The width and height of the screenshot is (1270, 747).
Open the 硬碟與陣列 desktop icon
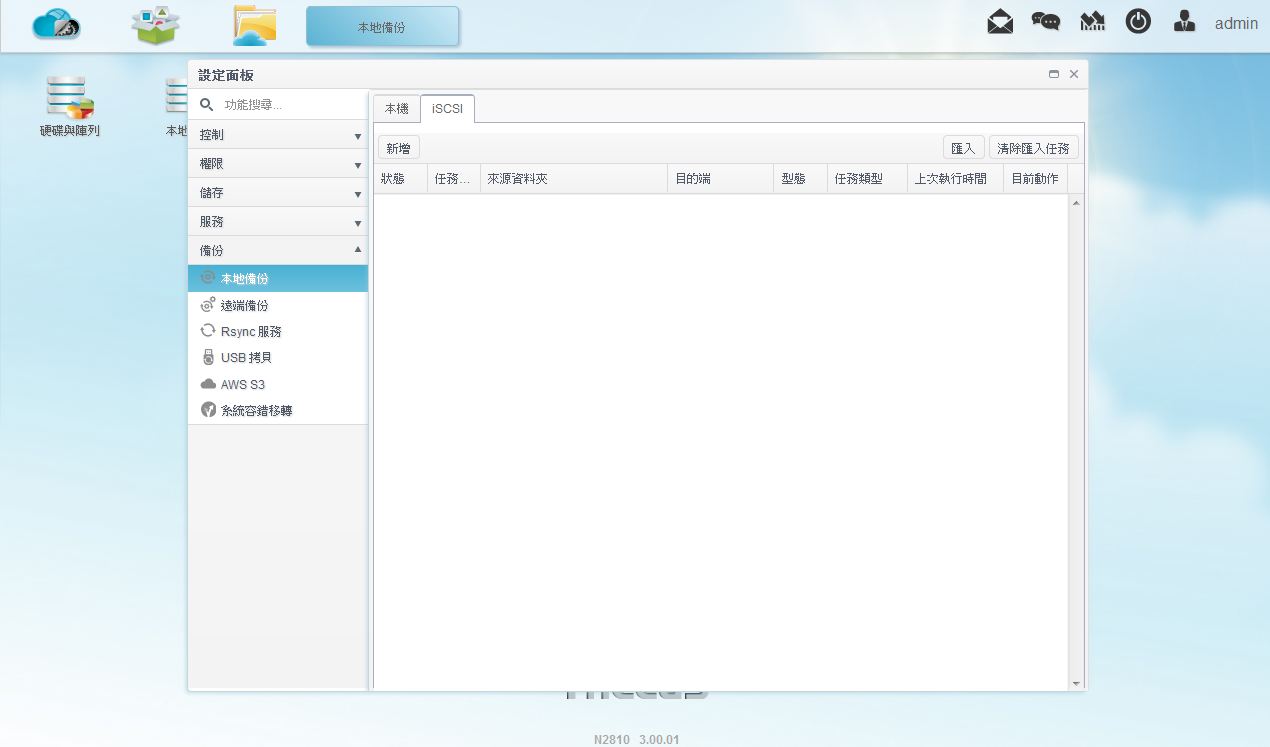pos(70,107)
